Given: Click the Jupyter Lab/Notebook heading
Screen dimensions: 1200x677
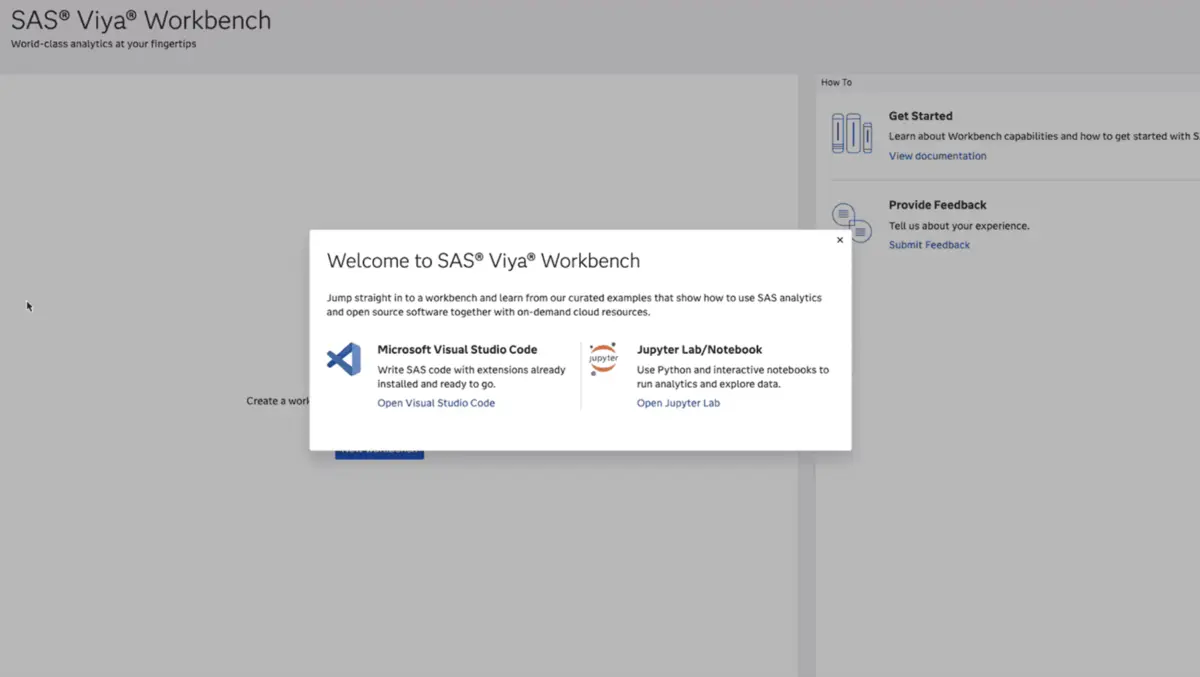Looking at the screenshot, I should (x=699, y=350).
